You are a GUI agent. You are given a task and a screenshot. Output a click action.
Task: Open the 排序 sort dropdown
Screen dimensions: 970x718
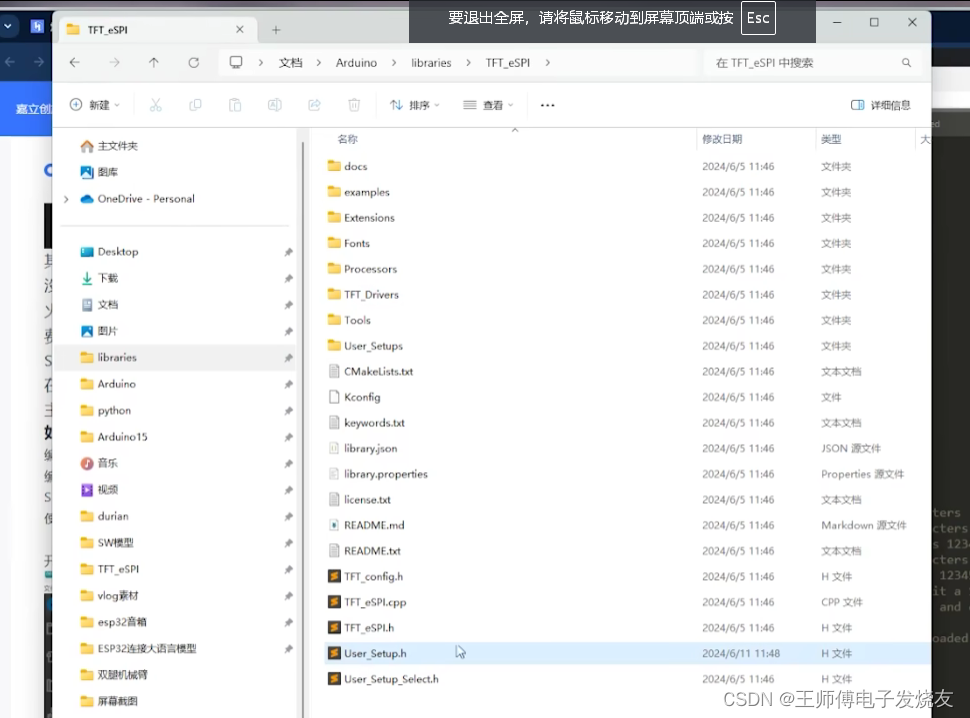click(414, 105)
